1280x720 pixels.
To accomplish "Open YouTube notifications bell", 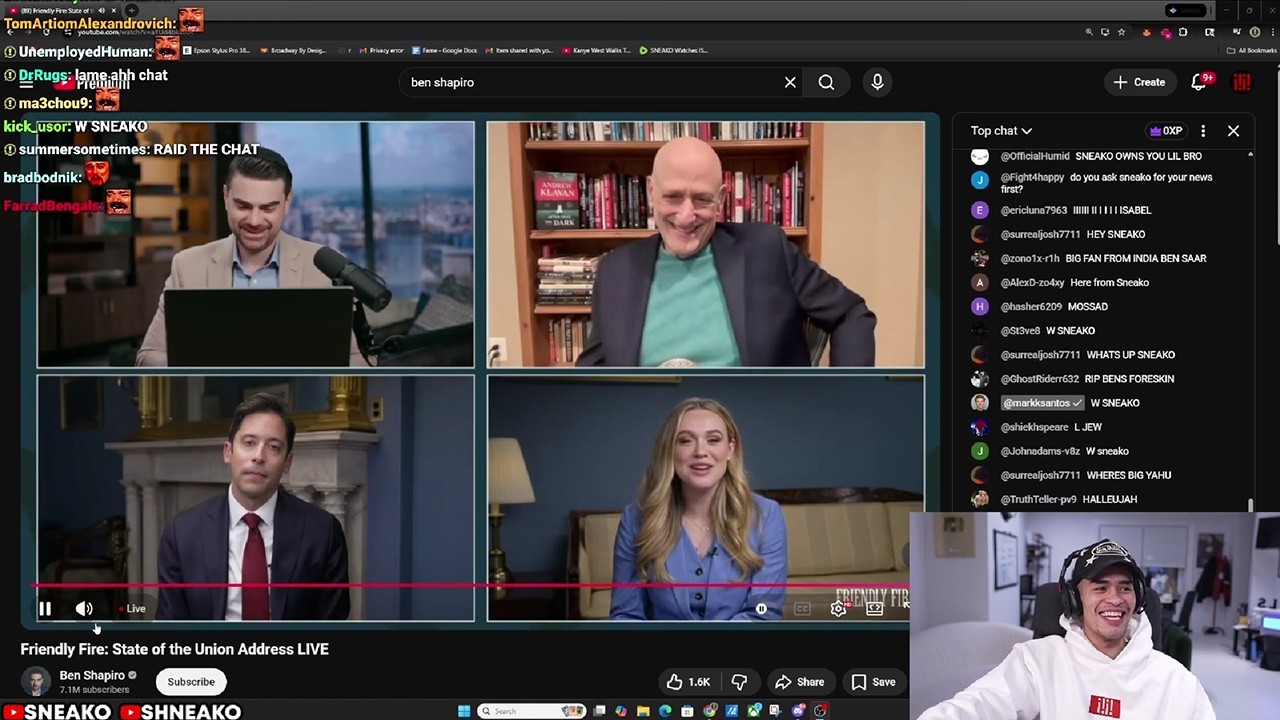I will (x=1199, y=82).
